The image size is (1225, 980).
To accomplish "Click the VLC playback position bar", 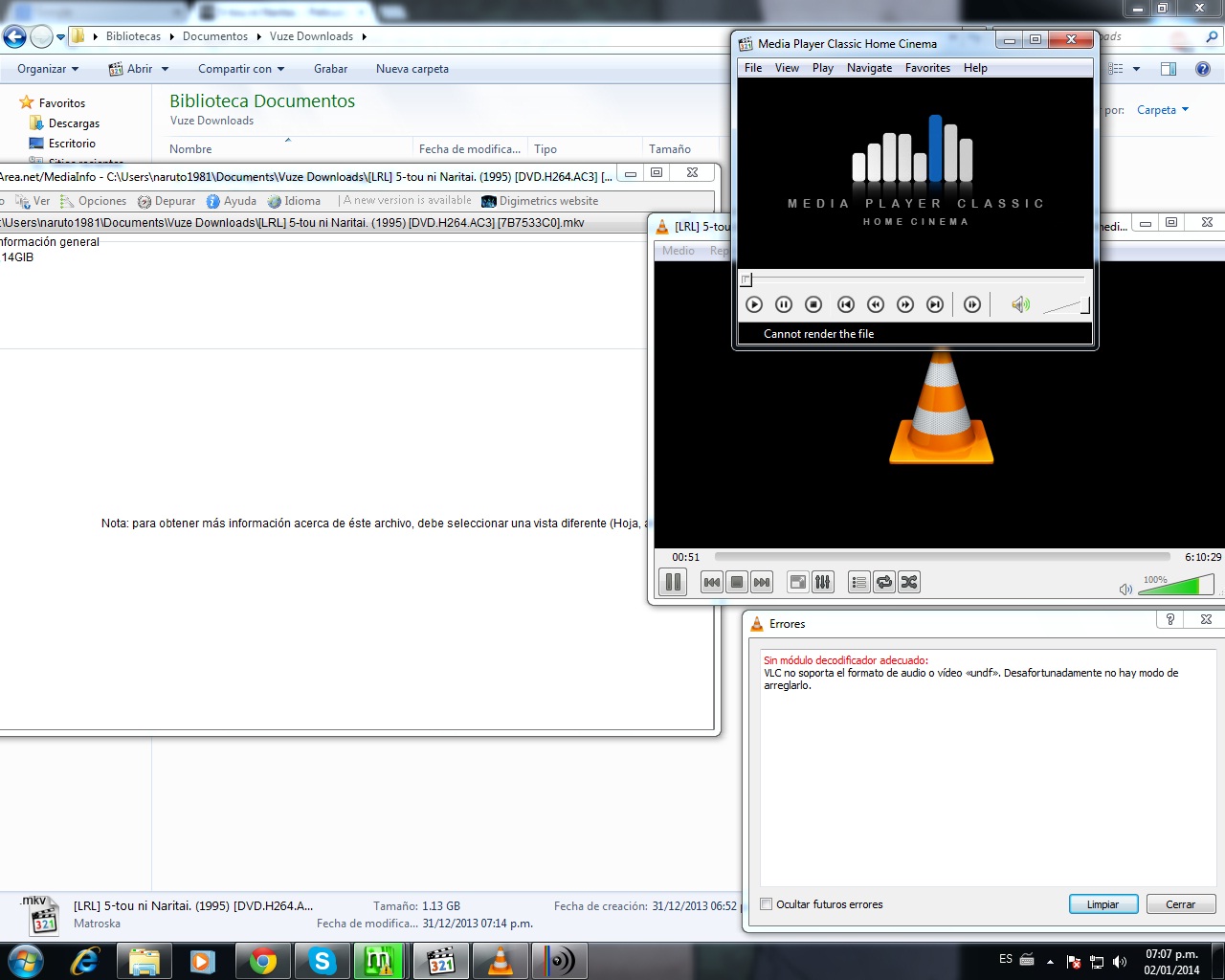I will click(942, 556).
